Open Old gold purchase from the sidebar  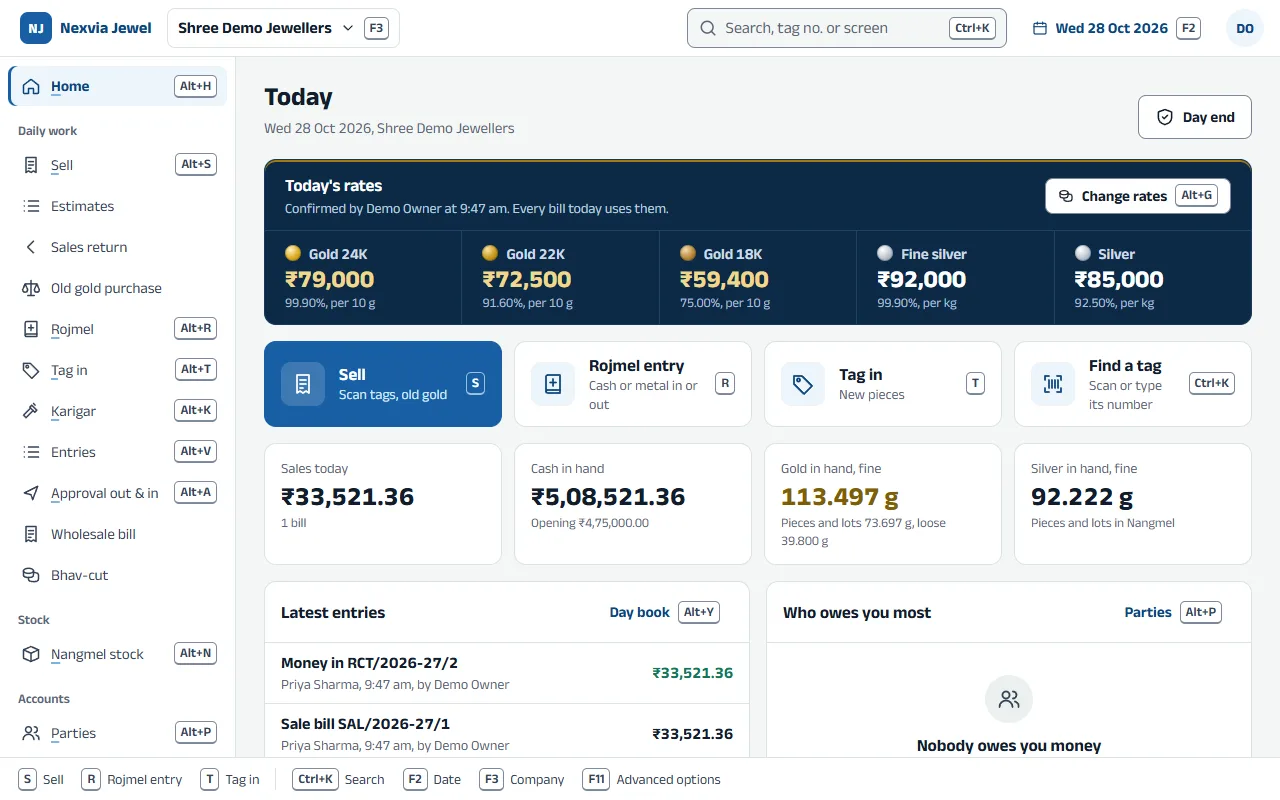pyautogui.click(x=118, y=288)
